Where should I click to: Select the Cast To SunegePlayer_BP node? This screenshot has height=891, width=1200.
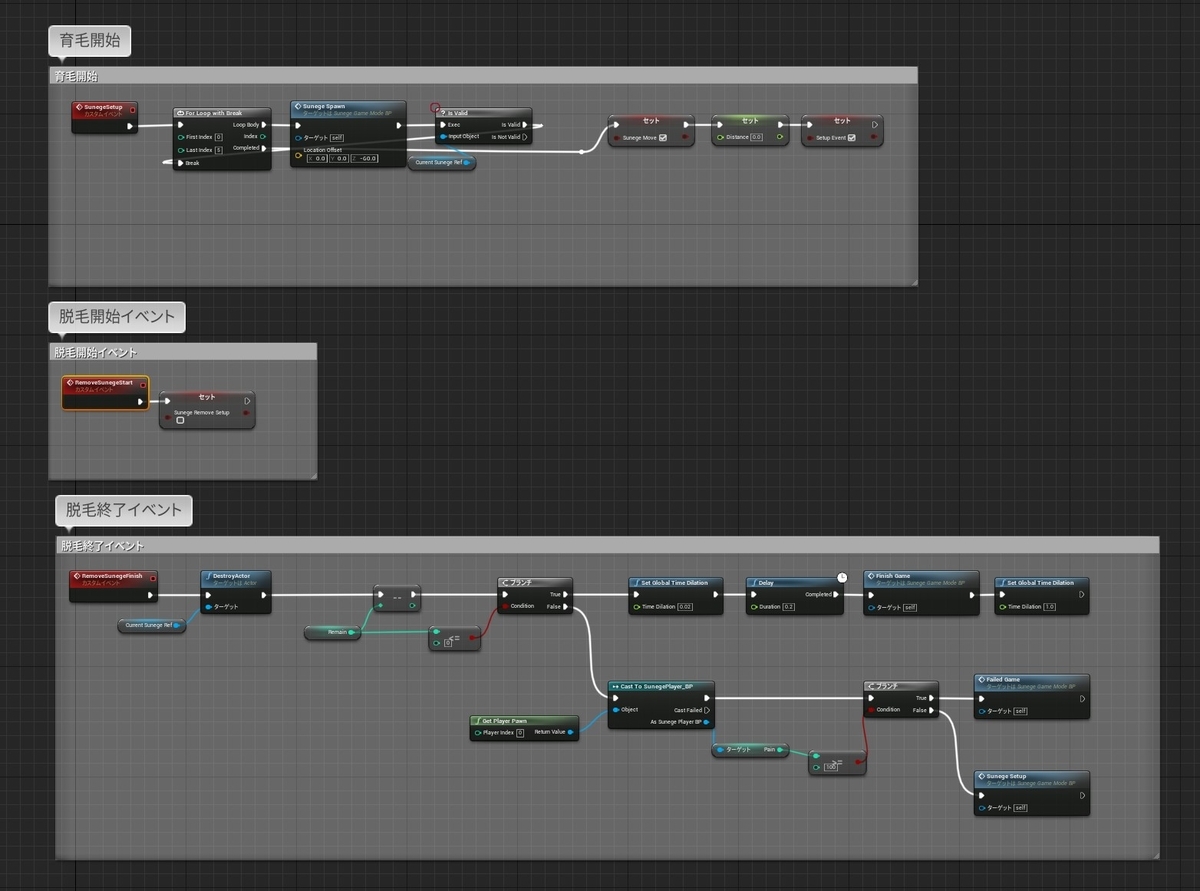pos(661,704)
